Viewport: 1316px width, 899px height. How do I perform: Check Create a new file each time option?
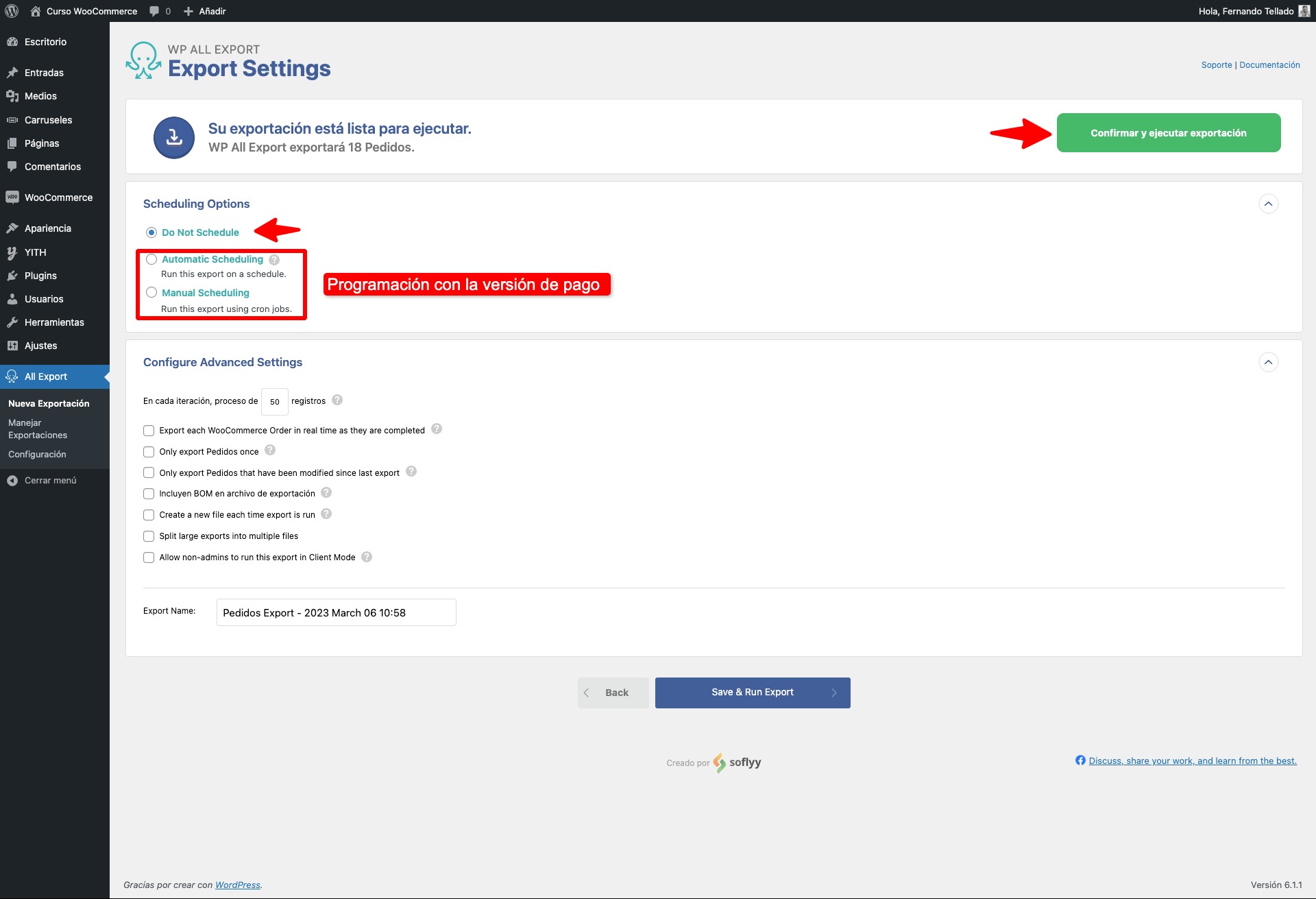pyautogui.click(x=149, y=515)
